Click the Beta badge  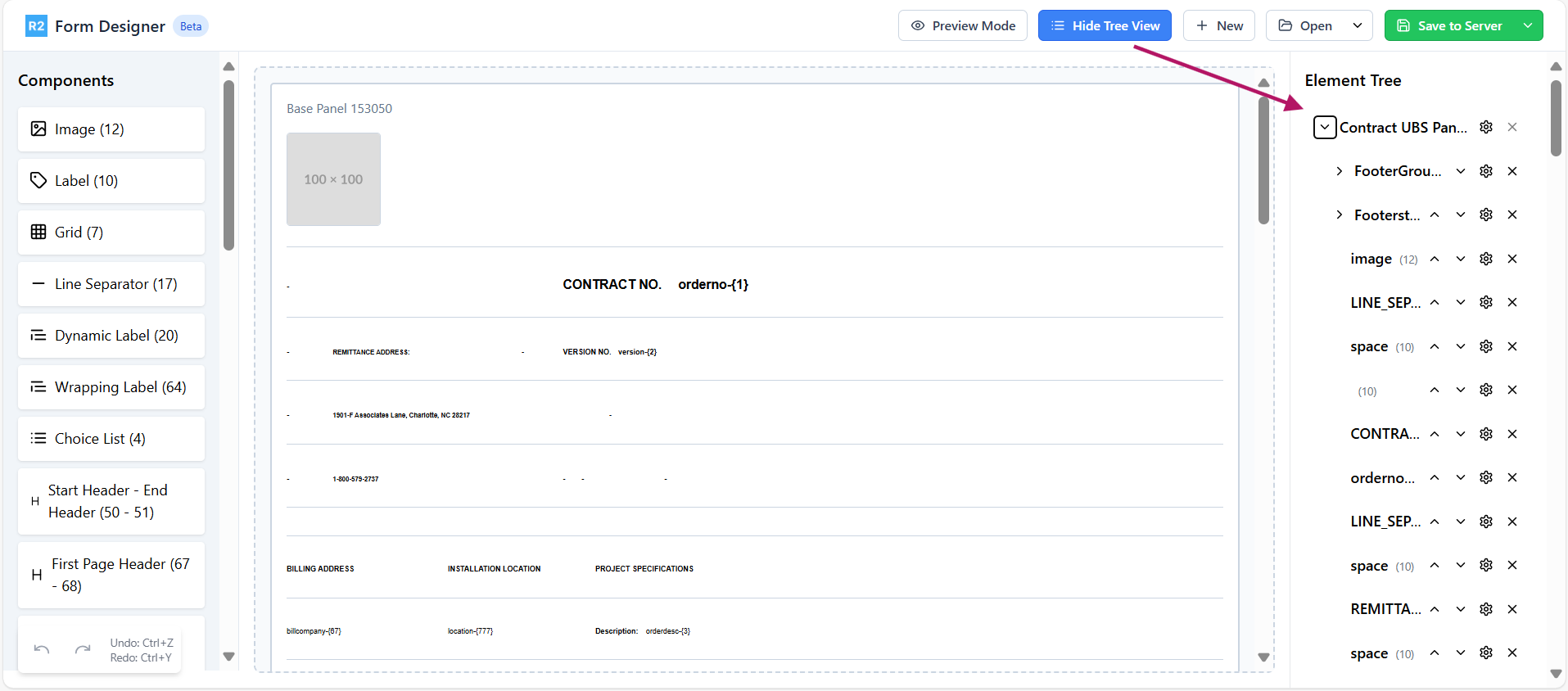(x=191, y=26)
